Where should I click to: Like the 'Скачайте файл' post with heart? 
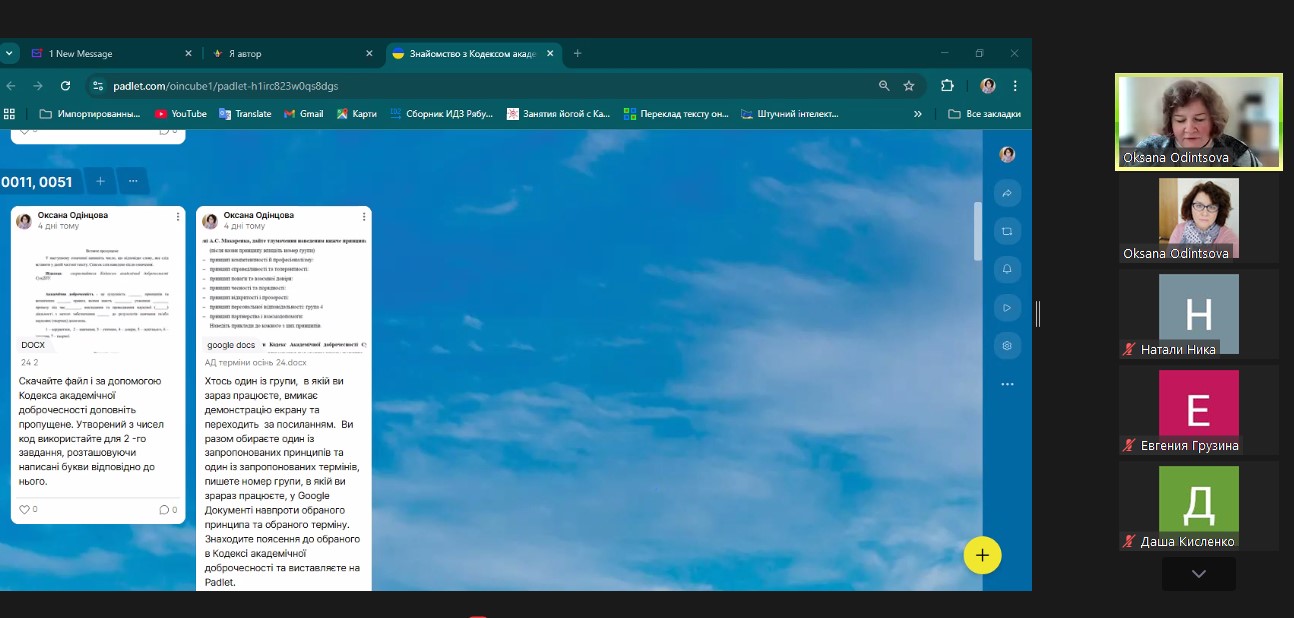point(25,509)
